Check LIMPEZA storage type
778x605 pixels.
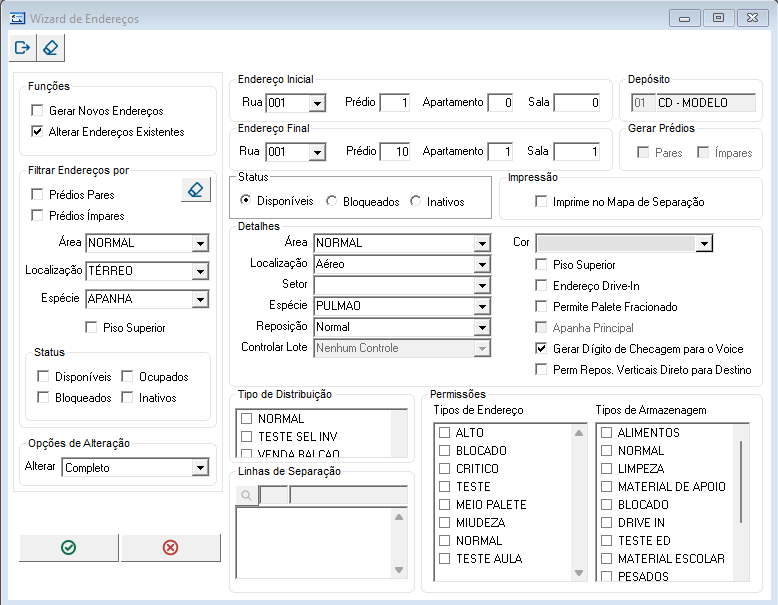point(606,468)
